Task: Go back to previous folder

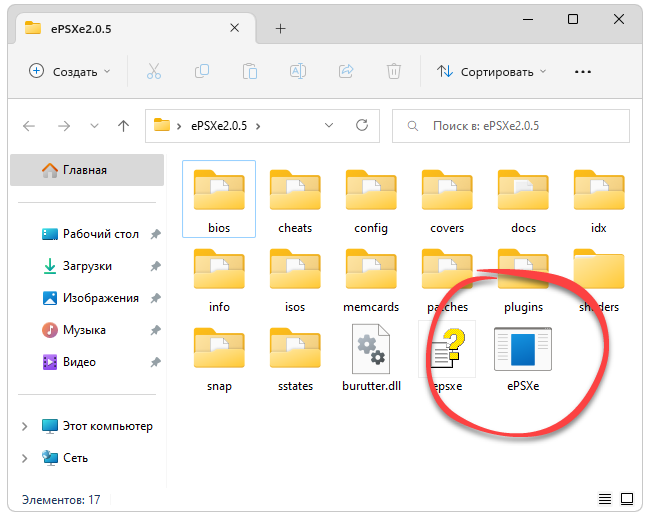Action: coord(29,126)
